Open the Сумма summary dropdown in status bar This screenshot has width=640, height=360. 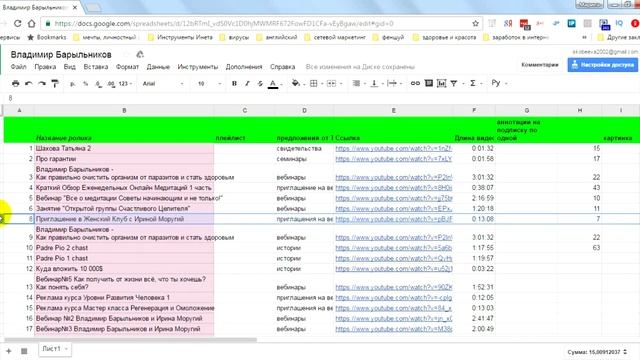click(x=598, y=352)
